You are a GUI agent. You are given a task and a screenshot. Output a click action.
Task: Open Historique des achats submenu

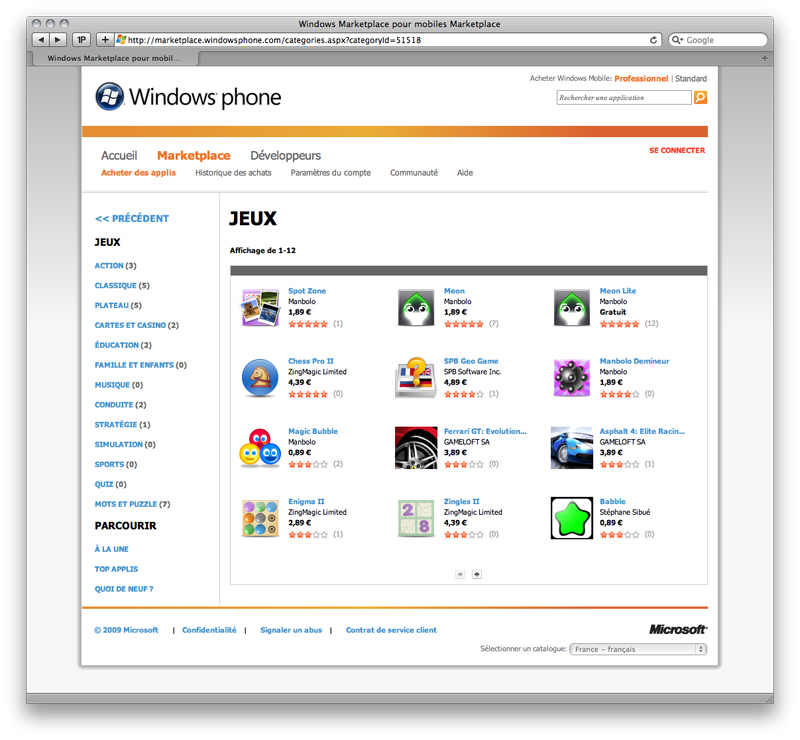233,173
